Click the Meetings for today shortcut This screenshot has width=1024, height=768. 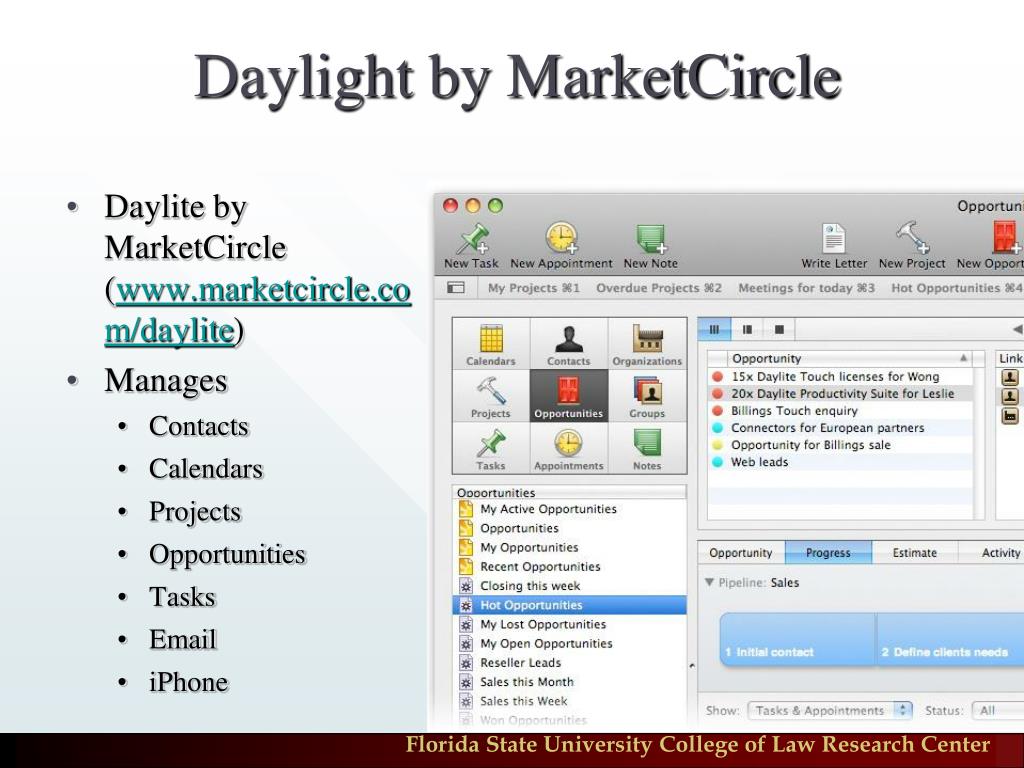point(807,288)
